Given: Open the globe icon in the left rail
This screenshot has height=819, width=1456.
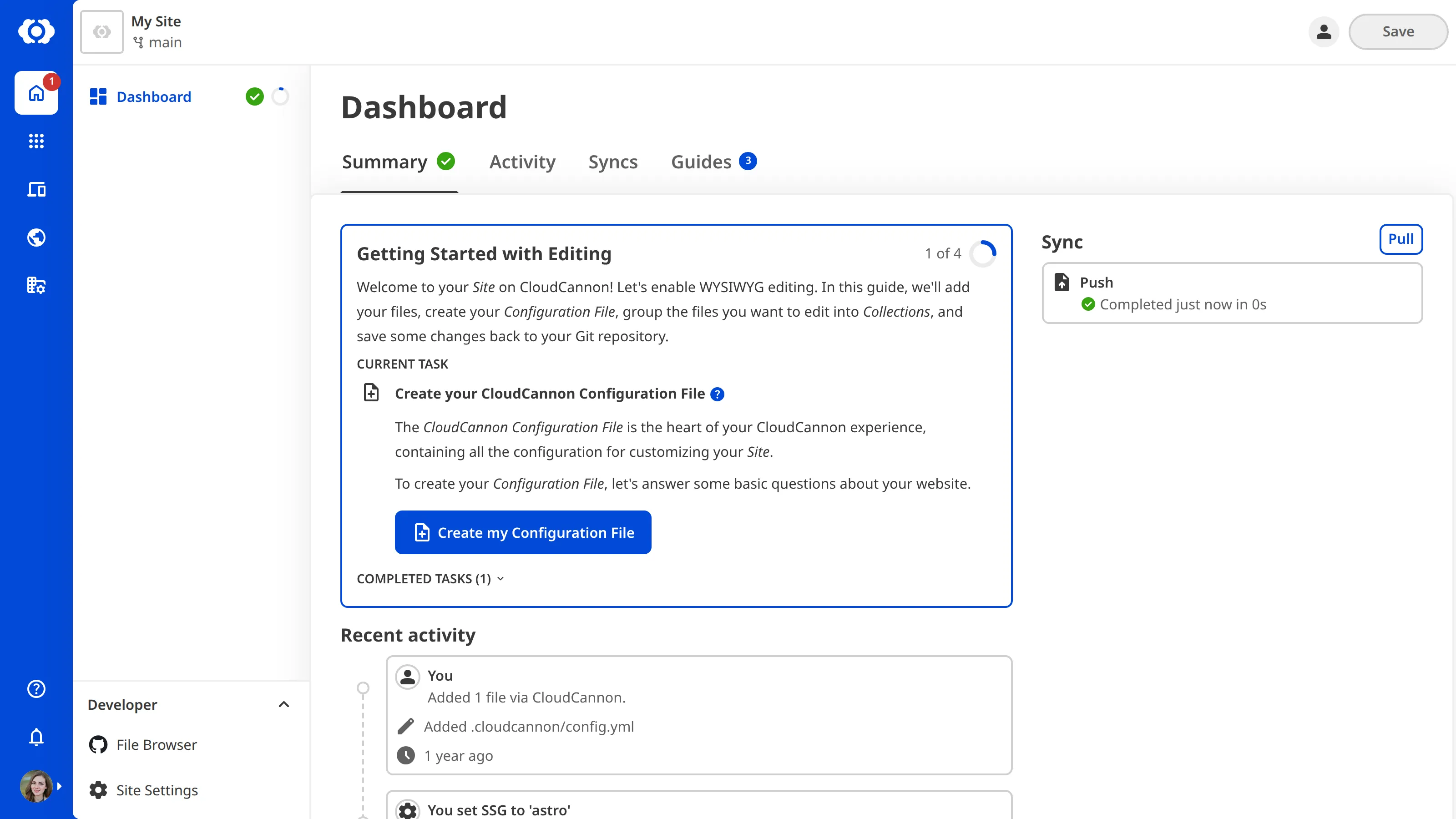Looking at the screenshot, I should pyautogui.click(x=36, y=238).
